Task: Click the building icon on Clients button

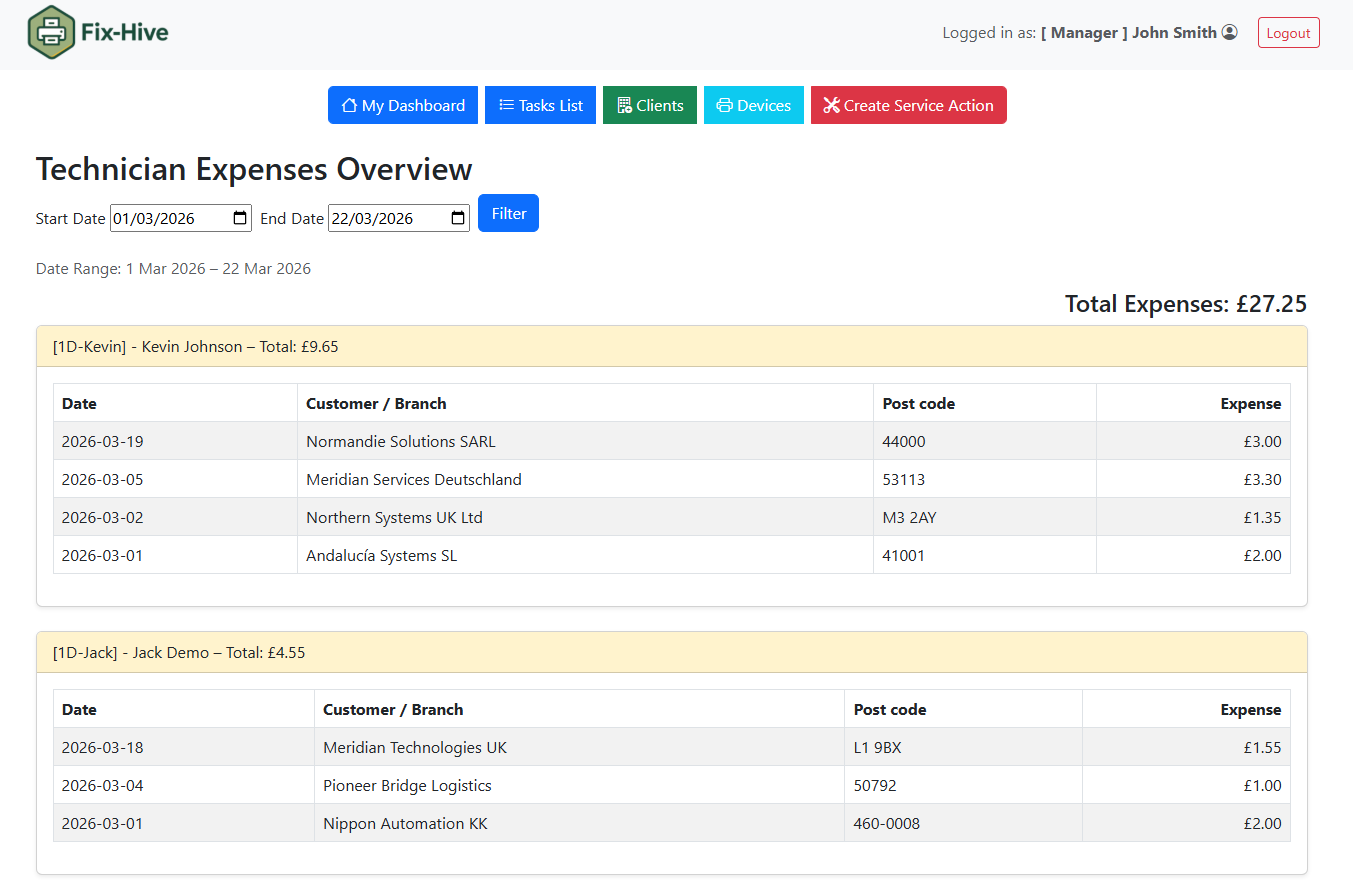Action: click(x=624, y=105)
